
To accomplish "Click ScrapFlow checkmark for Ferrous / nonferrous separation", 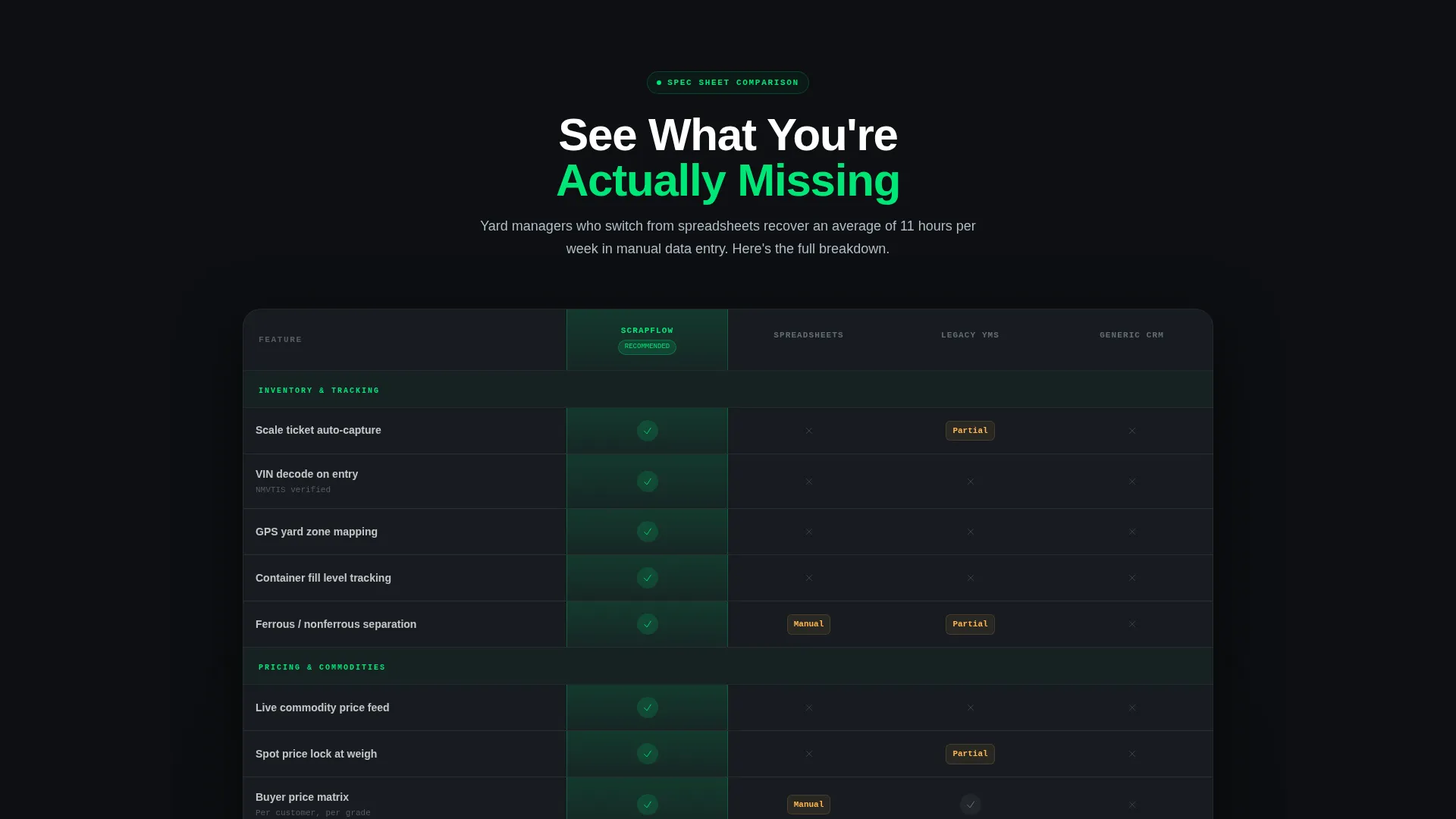I will (647, 624).
